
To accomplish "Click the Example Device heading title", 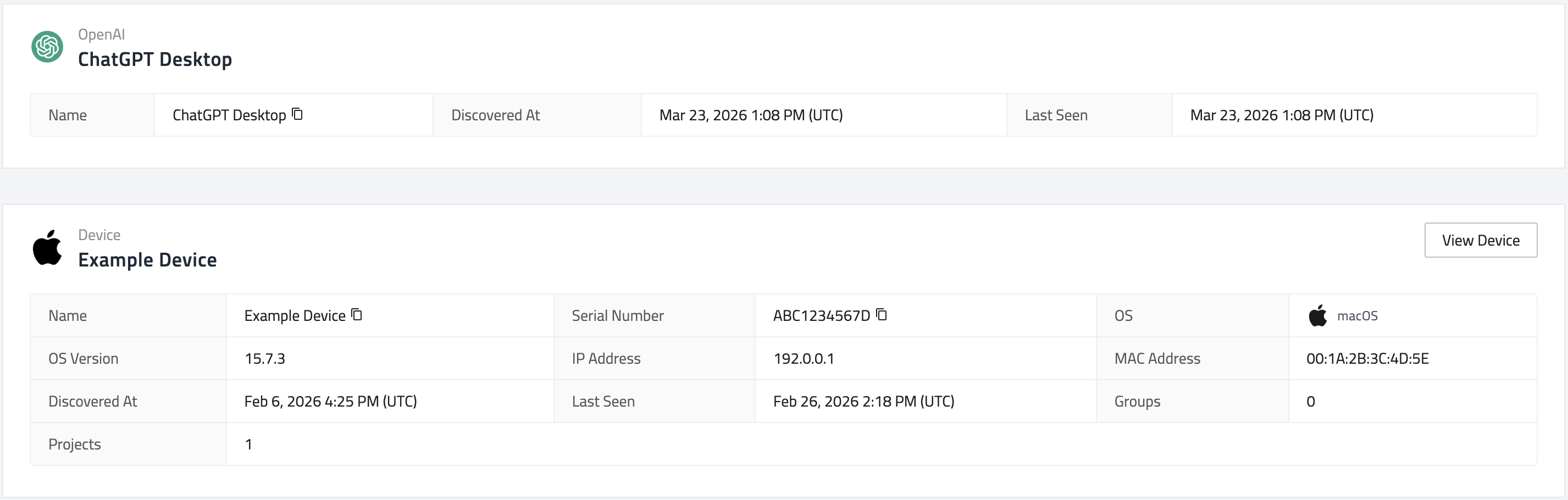I will pos(147,260).
